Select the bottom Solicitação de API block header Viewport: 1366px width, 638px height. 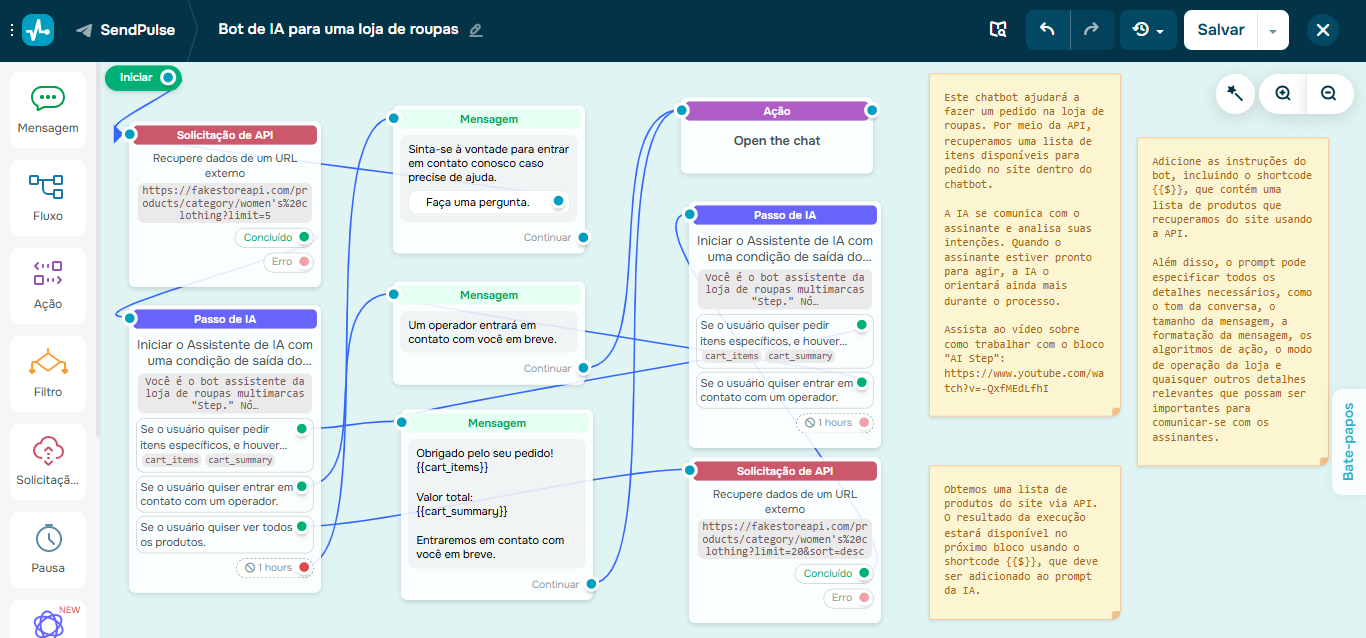click(x=785, y=471)
